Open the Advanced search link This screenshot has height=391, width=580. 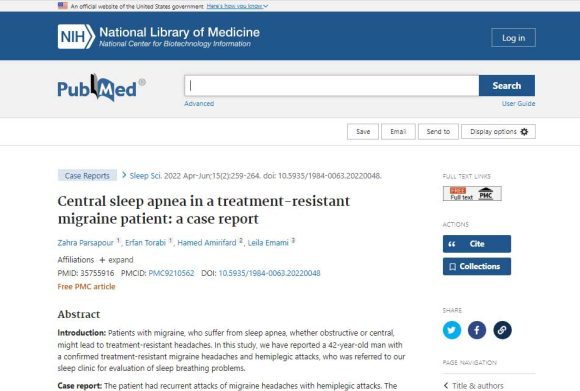pos(199,104)
